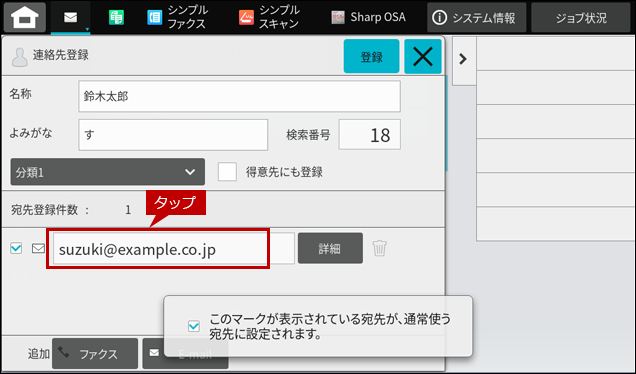This screenshot has height=374, width=636.
Task: Open the green fax mode icon
Action: pos(116,17)
